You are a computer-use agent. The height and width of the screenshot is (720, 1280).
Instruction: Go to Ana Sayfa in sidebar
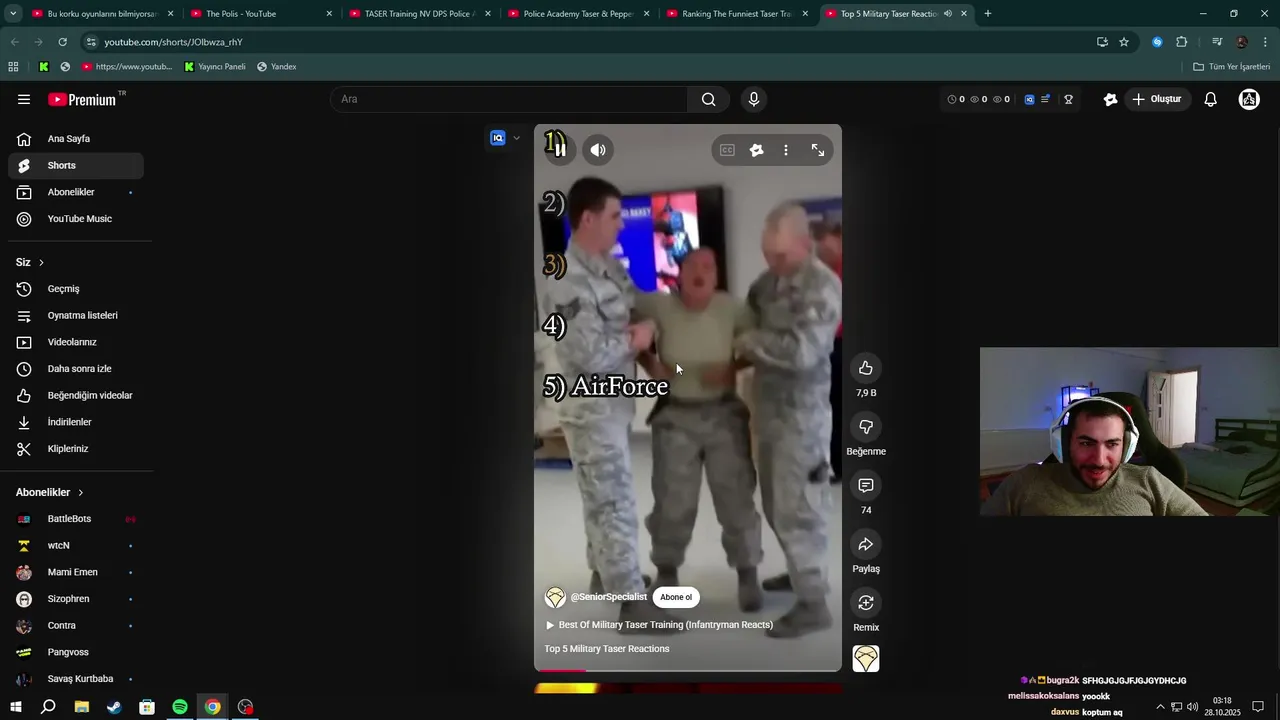point(76,139)
